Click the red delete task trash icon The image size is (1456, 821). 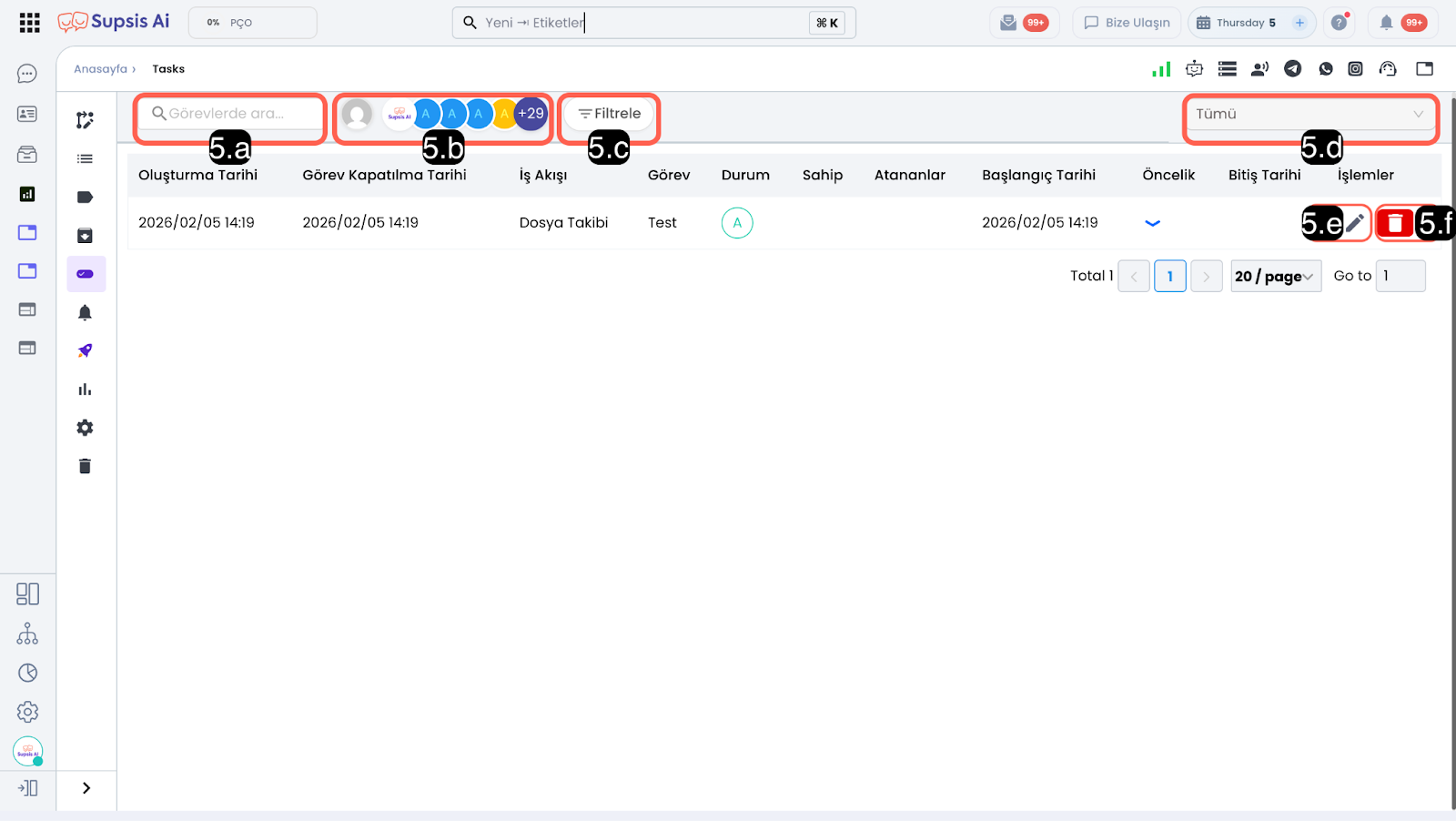coord(1394,223)
